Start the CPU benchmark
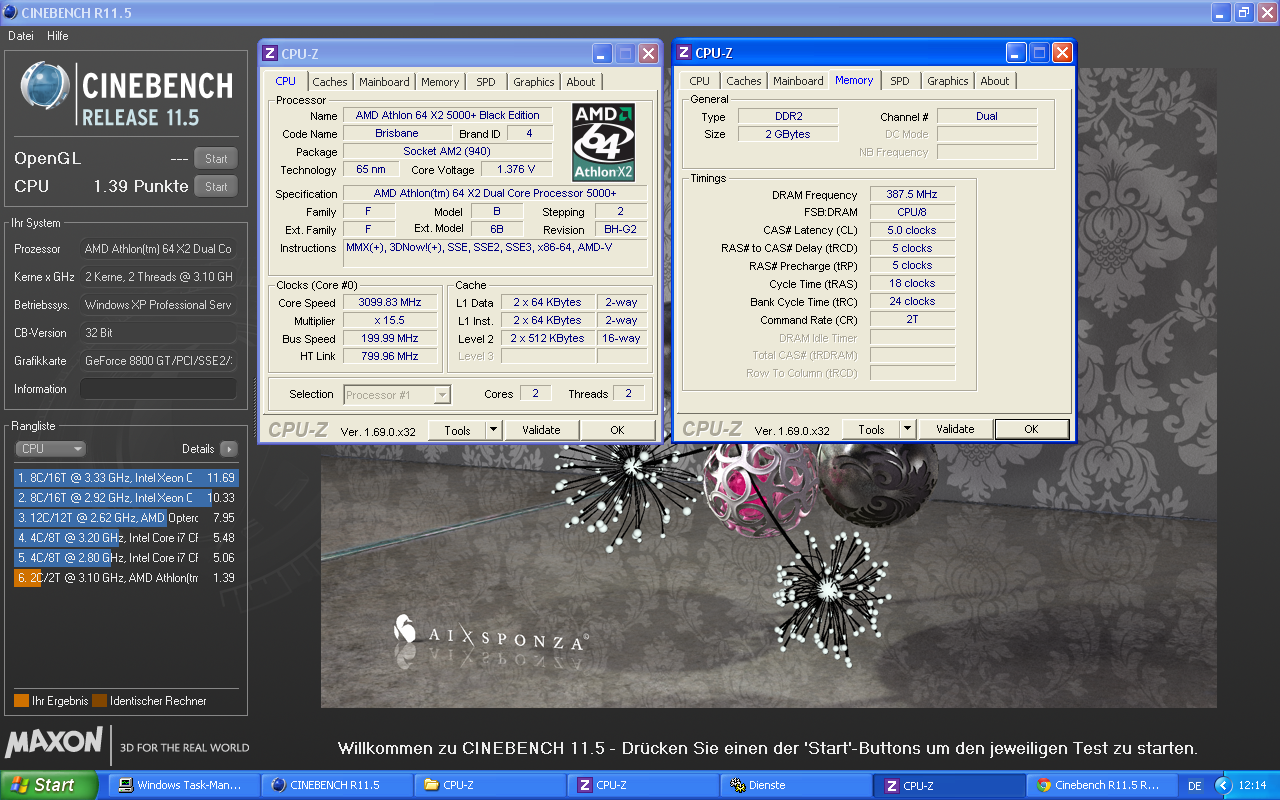Image resolution: width=1280 pixels, height=800 pixels. pyautogui.click(x=216, y=186)
